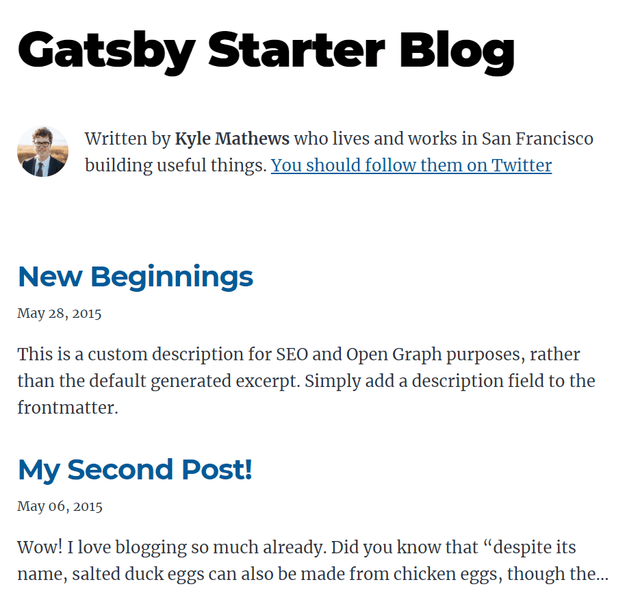Click the Gatsby Starter Blog site title
The image size is (640, 596).
266,49
